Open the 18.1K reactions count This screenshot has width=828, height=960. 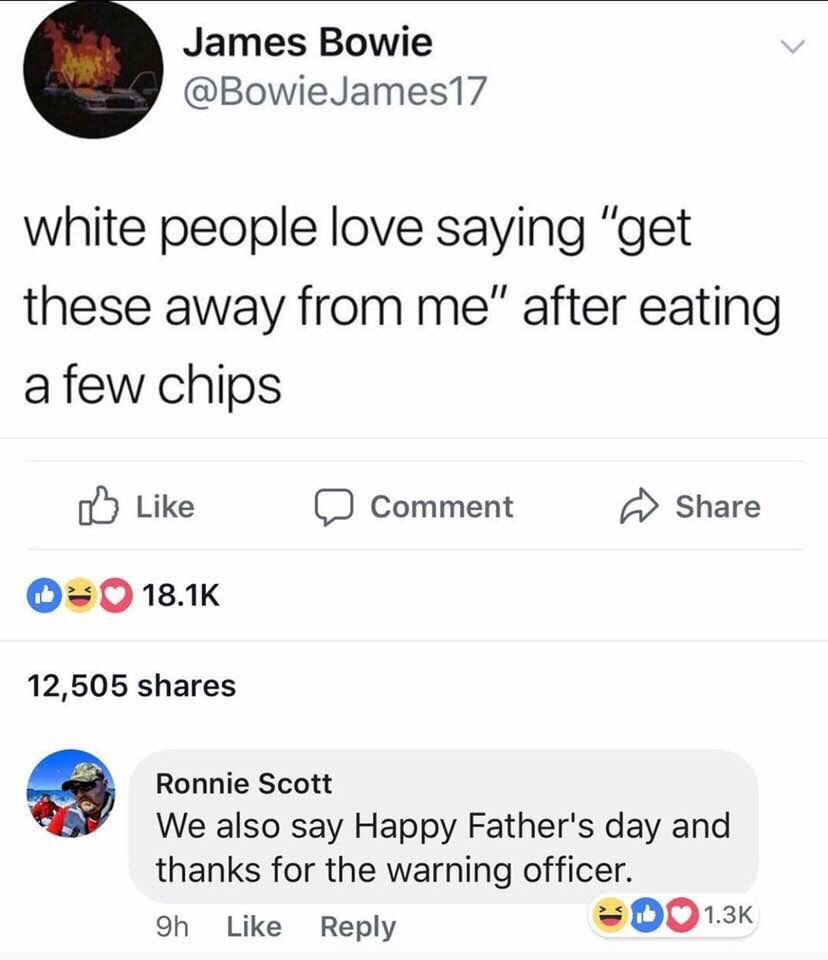pos(181,595)
